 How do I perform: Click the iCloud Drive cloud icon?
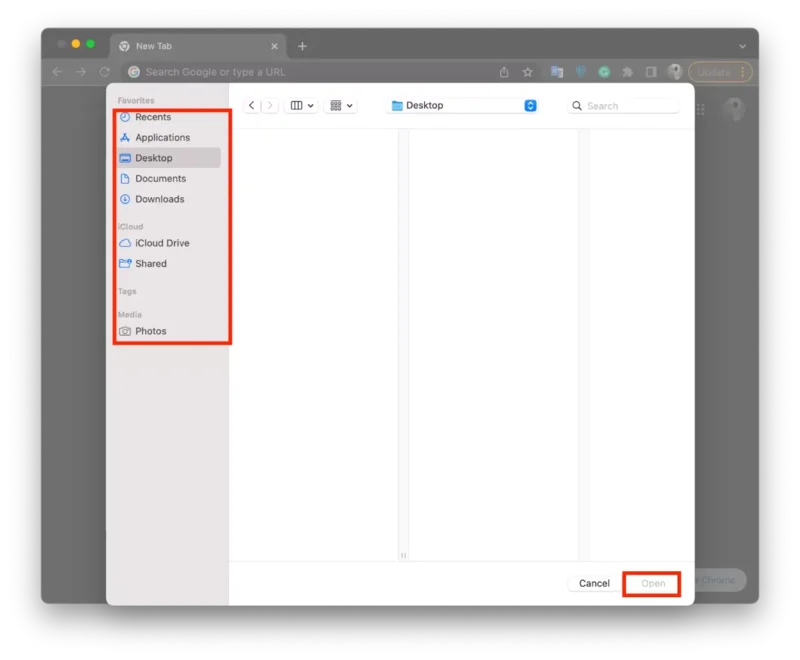[125, 243]
